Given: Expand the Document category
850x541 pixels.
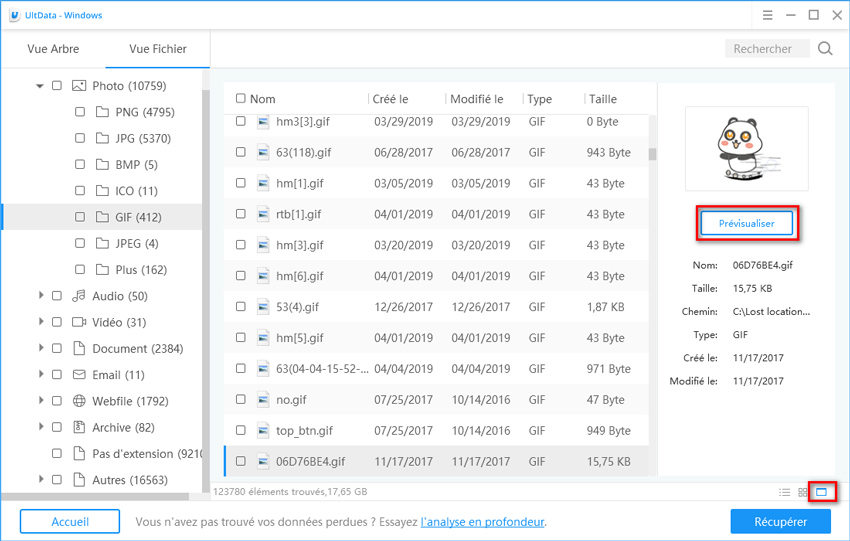Looking at the screenshot, I should click(41, 348).
